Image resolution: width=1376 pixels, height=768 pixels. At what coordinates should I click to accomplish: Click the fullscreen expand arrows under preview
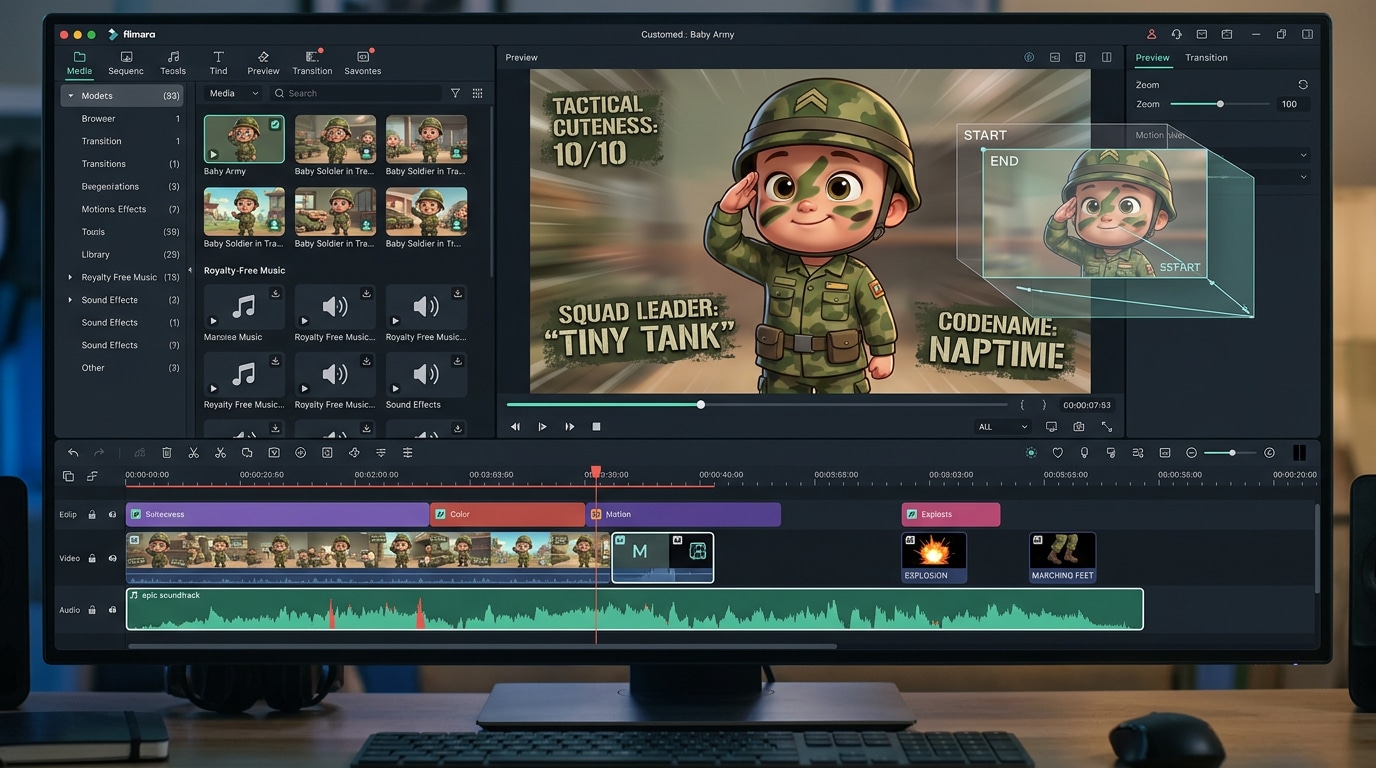pos(1107,426)
